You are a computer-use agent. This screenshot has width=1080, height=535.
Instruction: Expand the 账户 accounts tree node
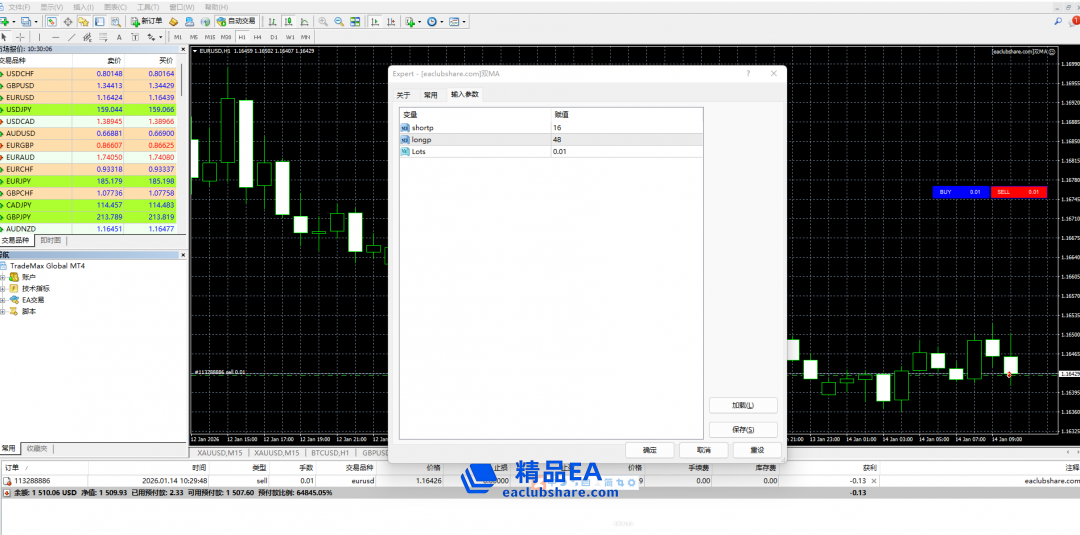pyautogui.click(x=4, y=277)
